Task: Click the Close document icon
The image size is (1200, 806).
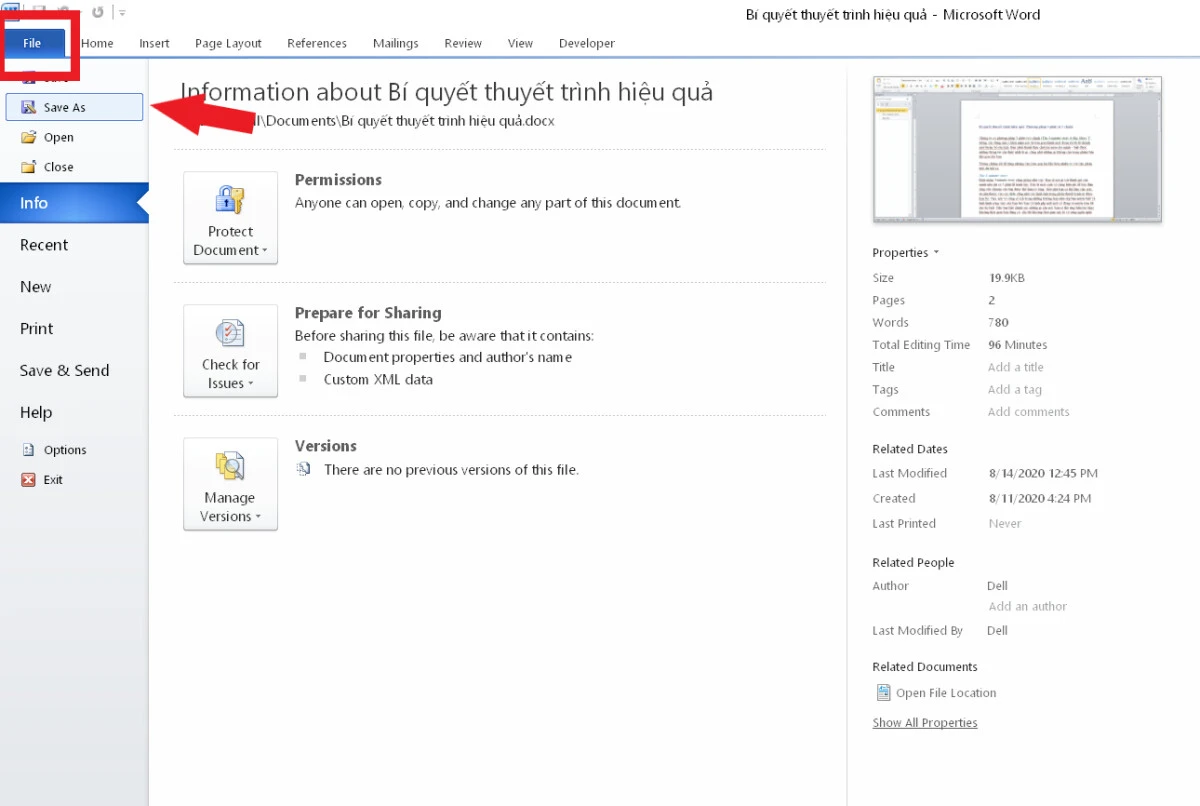Action: tap(28, 167)
